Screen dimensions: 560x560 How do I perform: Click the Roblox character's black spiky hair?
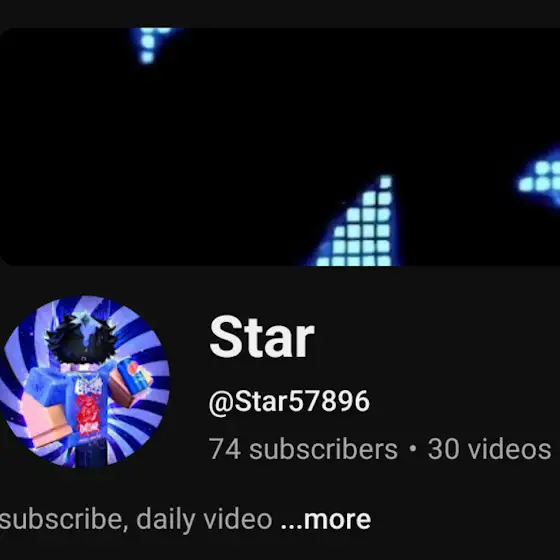click(82, 339)
